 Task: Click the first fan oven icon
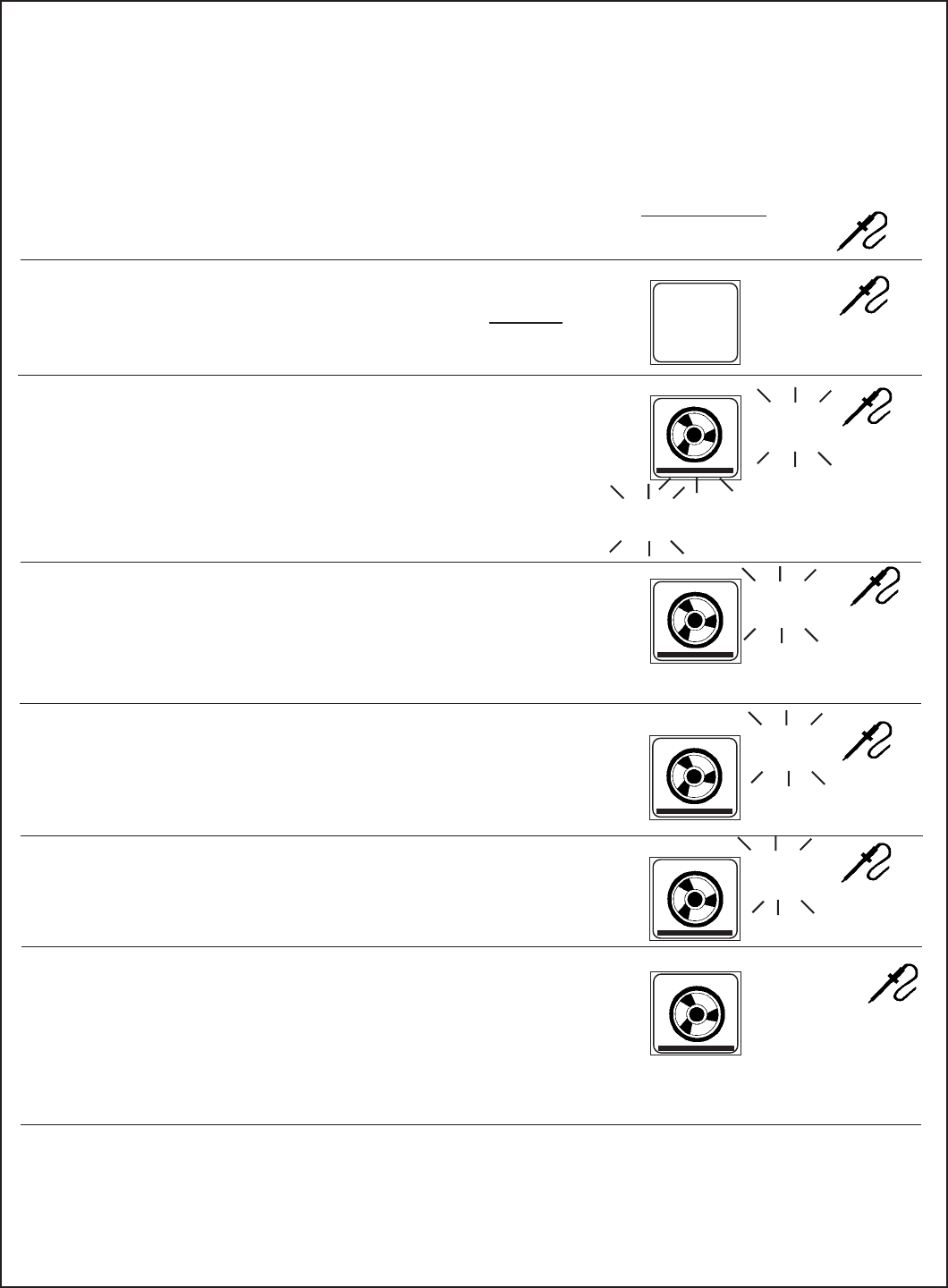coord(695,436)
